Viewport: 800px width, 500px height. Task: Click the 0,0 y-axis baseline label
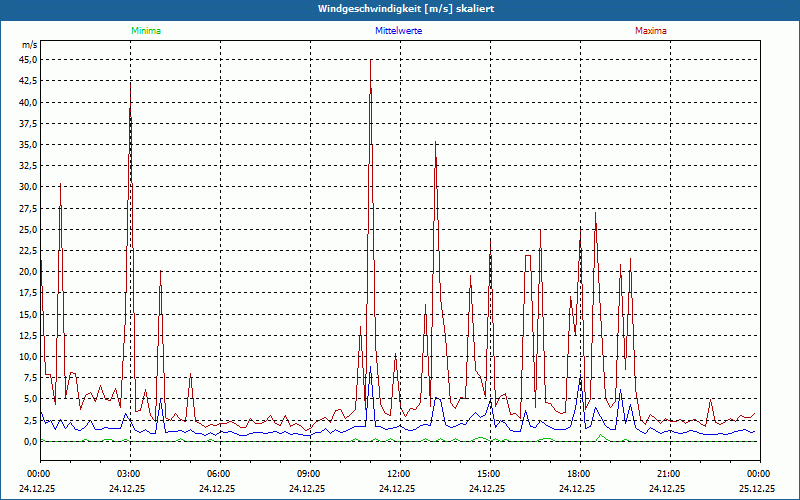29,441
